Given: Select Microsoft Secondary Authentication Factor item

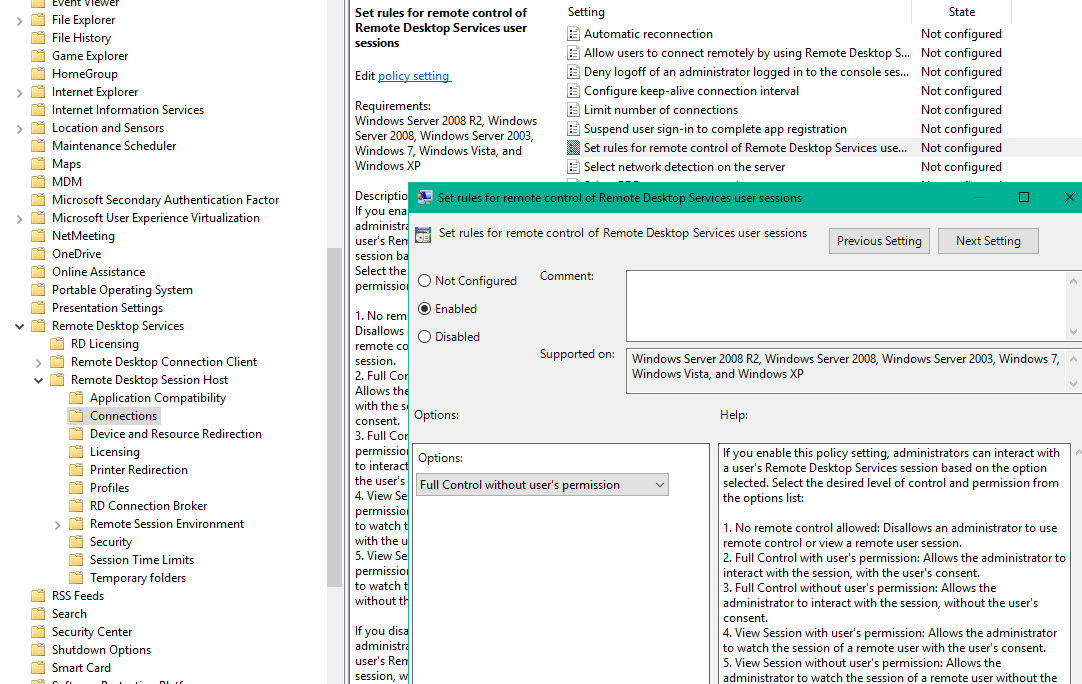Looking at the screenshot, I should 165,199.
